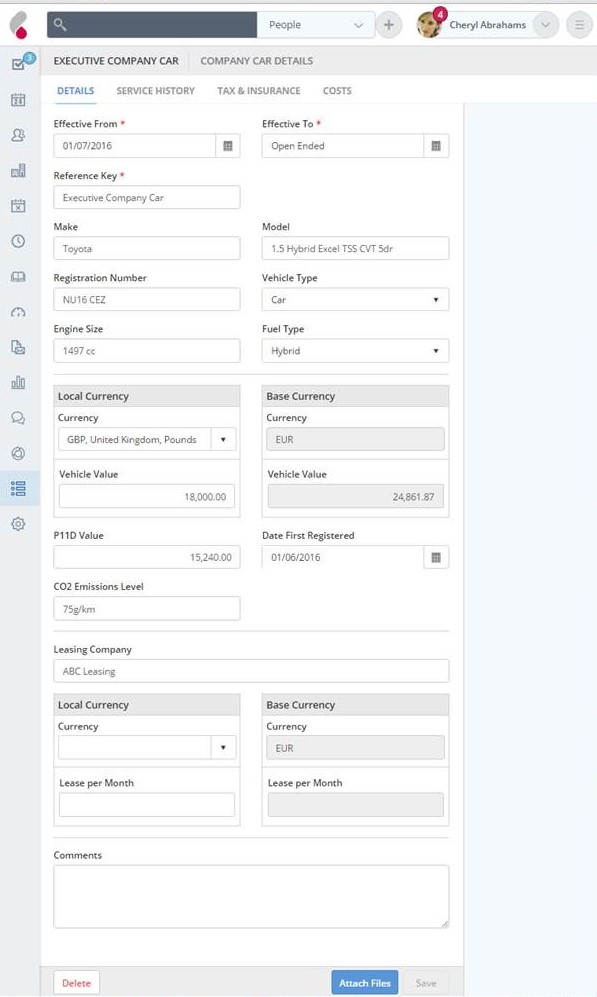
Task: Open the GBP local currency dropdown
Action: coord(147,439)
